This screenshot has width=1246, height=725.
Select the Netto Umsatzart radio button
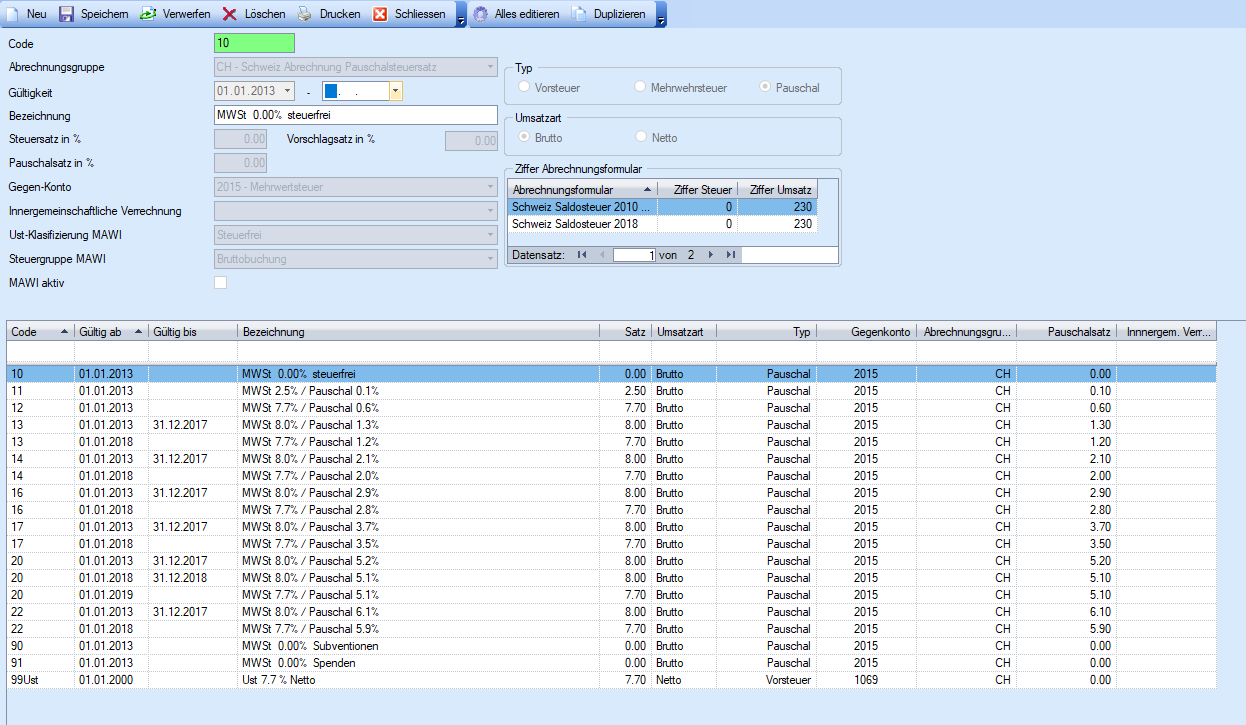[x=641, y=137]
